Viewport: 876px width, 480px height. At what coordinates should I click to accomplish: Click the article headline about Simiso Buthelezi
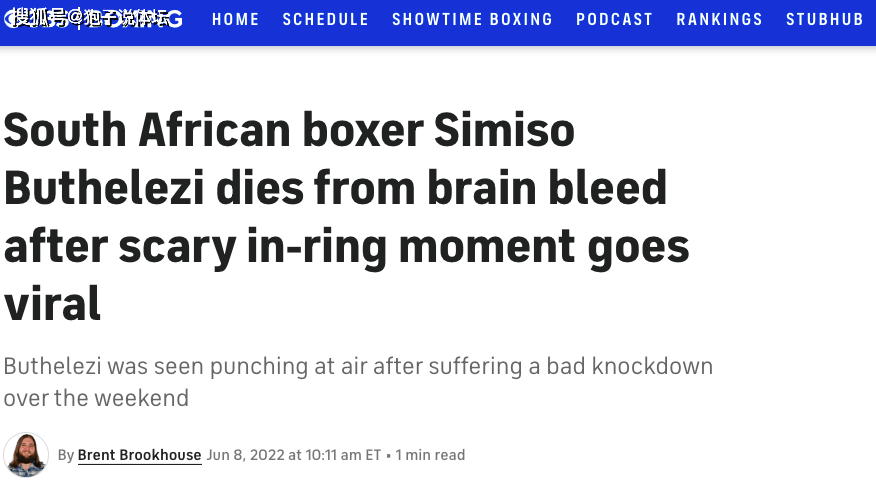tap(346, 217)
